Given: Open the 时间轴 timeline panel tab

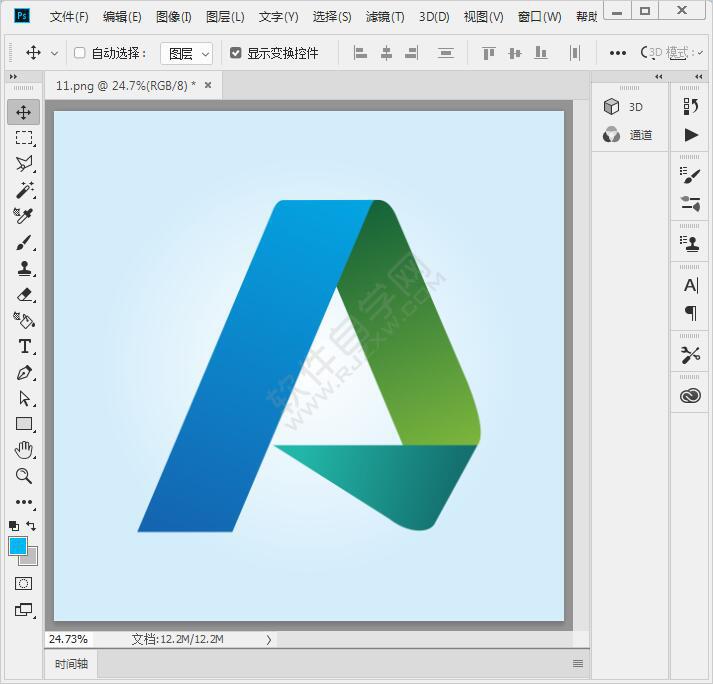Looking at the screenshot, I should click(x=71, y=664).
